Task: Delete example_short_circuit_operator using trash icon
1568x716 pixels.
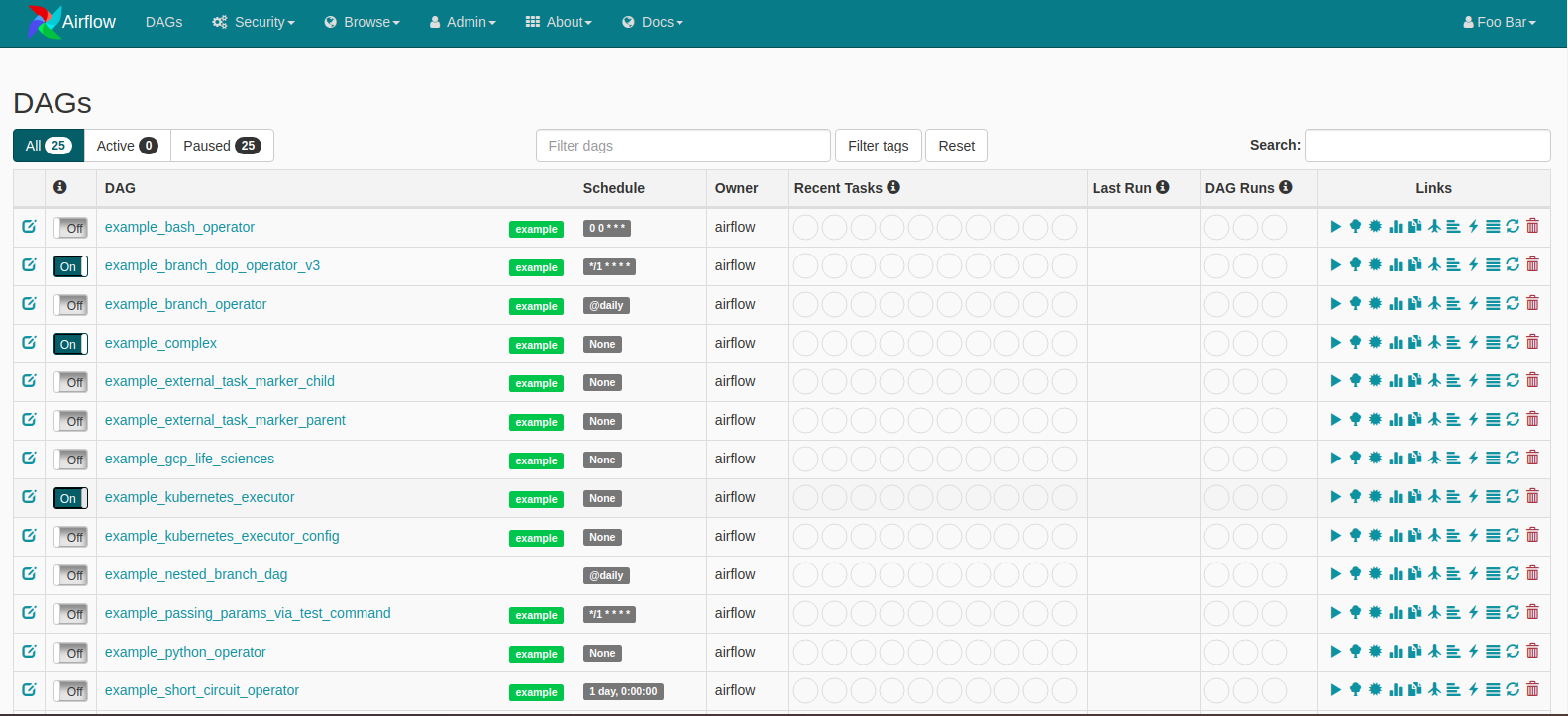Action: [x=1532, y=690]
